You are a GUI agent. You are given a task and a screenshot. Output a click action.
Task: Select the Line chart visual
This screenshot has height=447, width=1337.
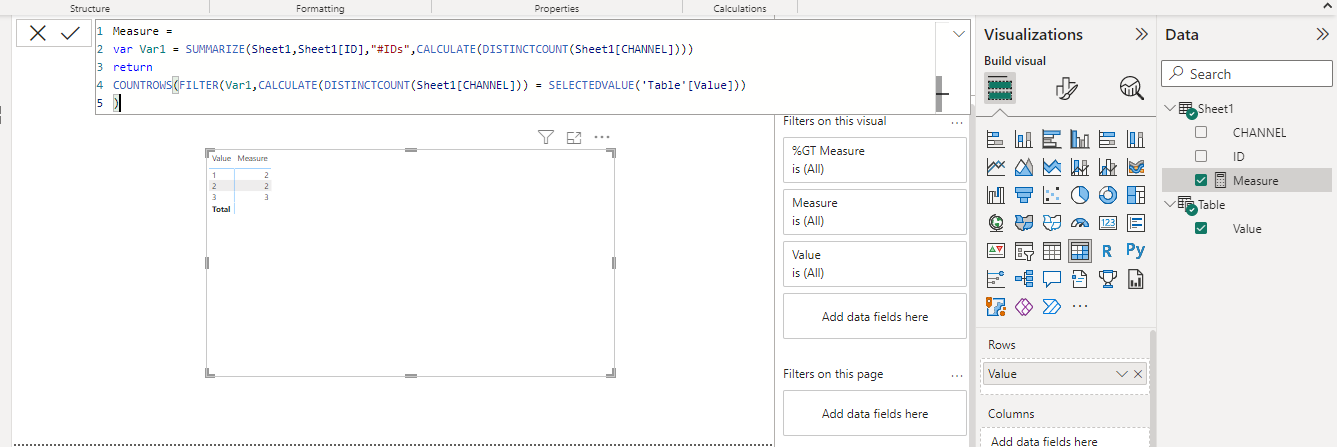996,167
